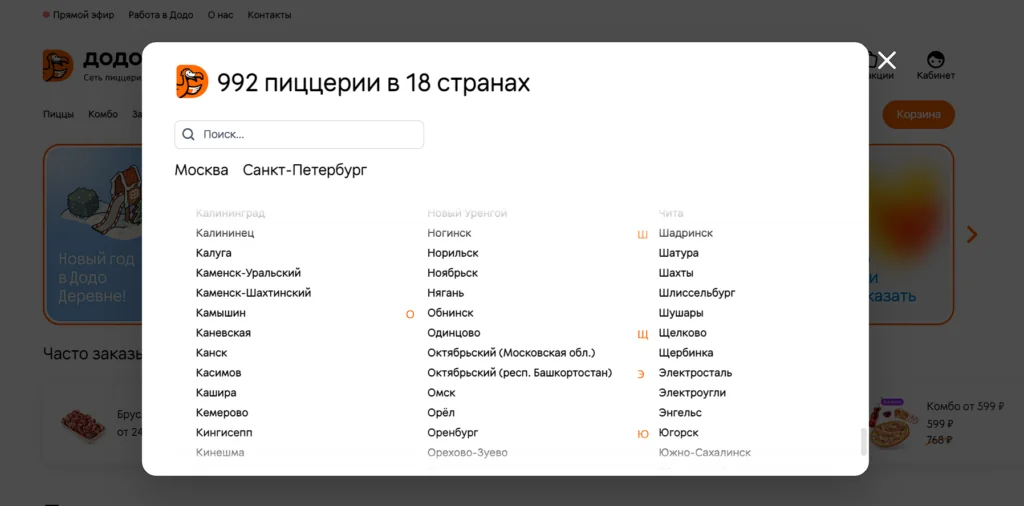The width and height of the screenshot is (1024, 506).
Task: Choose the city Каневская
Action: click(x=223, y=333)
